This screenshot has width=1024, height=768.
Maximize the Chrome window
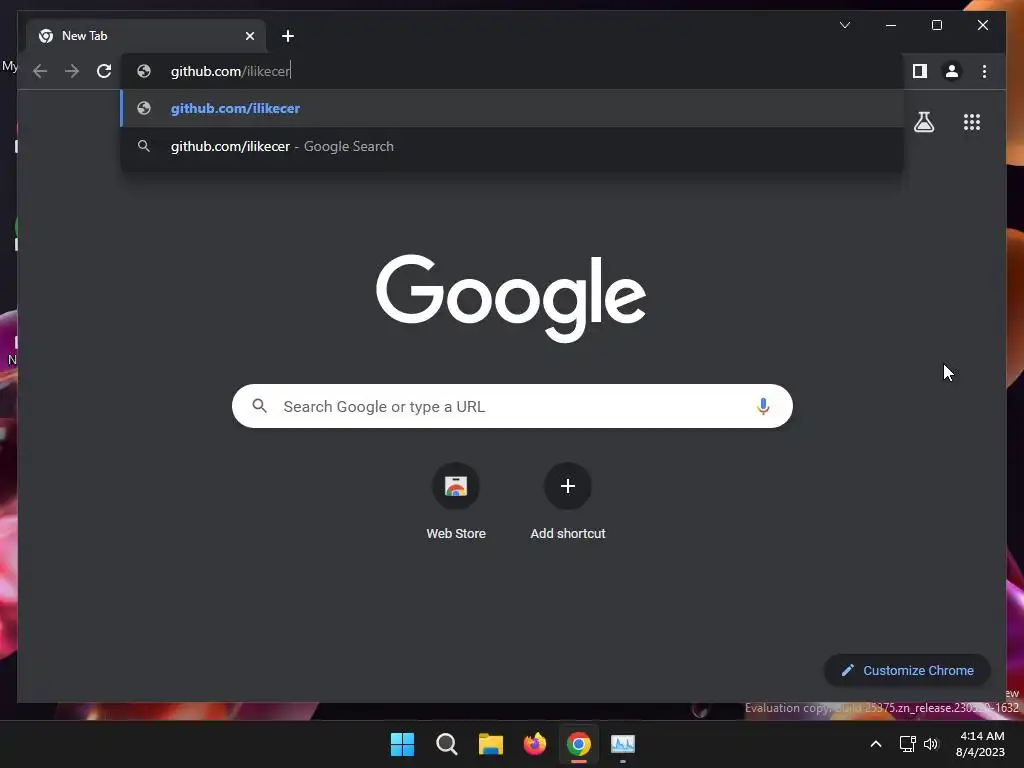(x=936, y=25)
